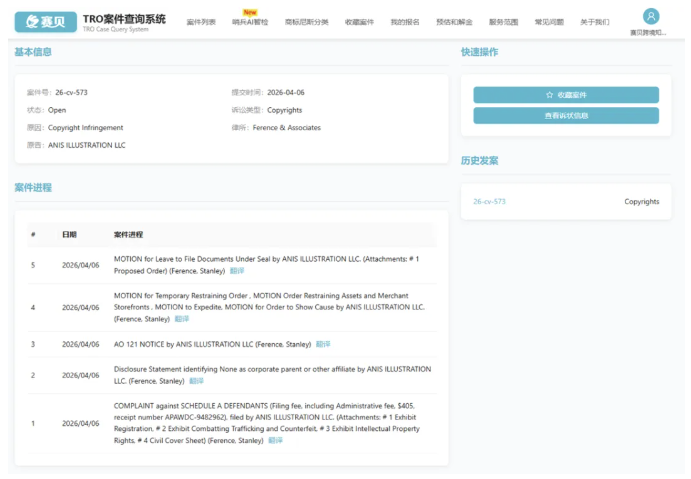Image resolution: width=691 pixels, height=479 pixels.
Task: Open 我的报名 in the top navigation
Action: click(405, 21)
